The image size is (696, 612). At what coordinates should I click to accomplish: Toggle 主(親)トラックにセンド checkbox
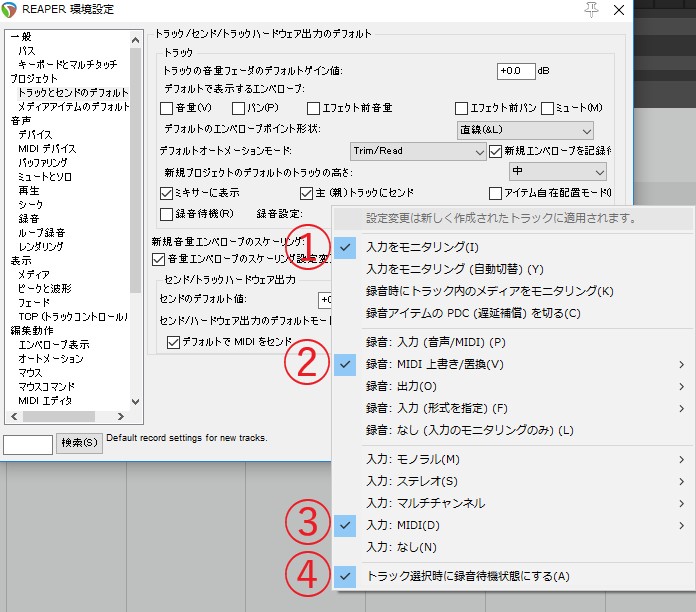coord(306,193)
